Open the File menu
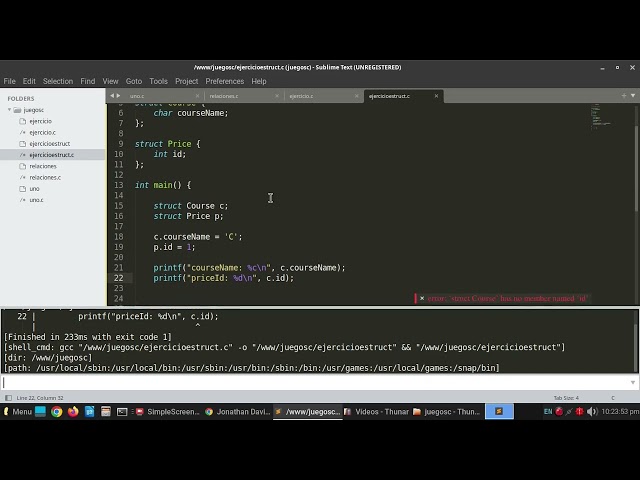Screen dimensions: 640x480 coord(9,81)
